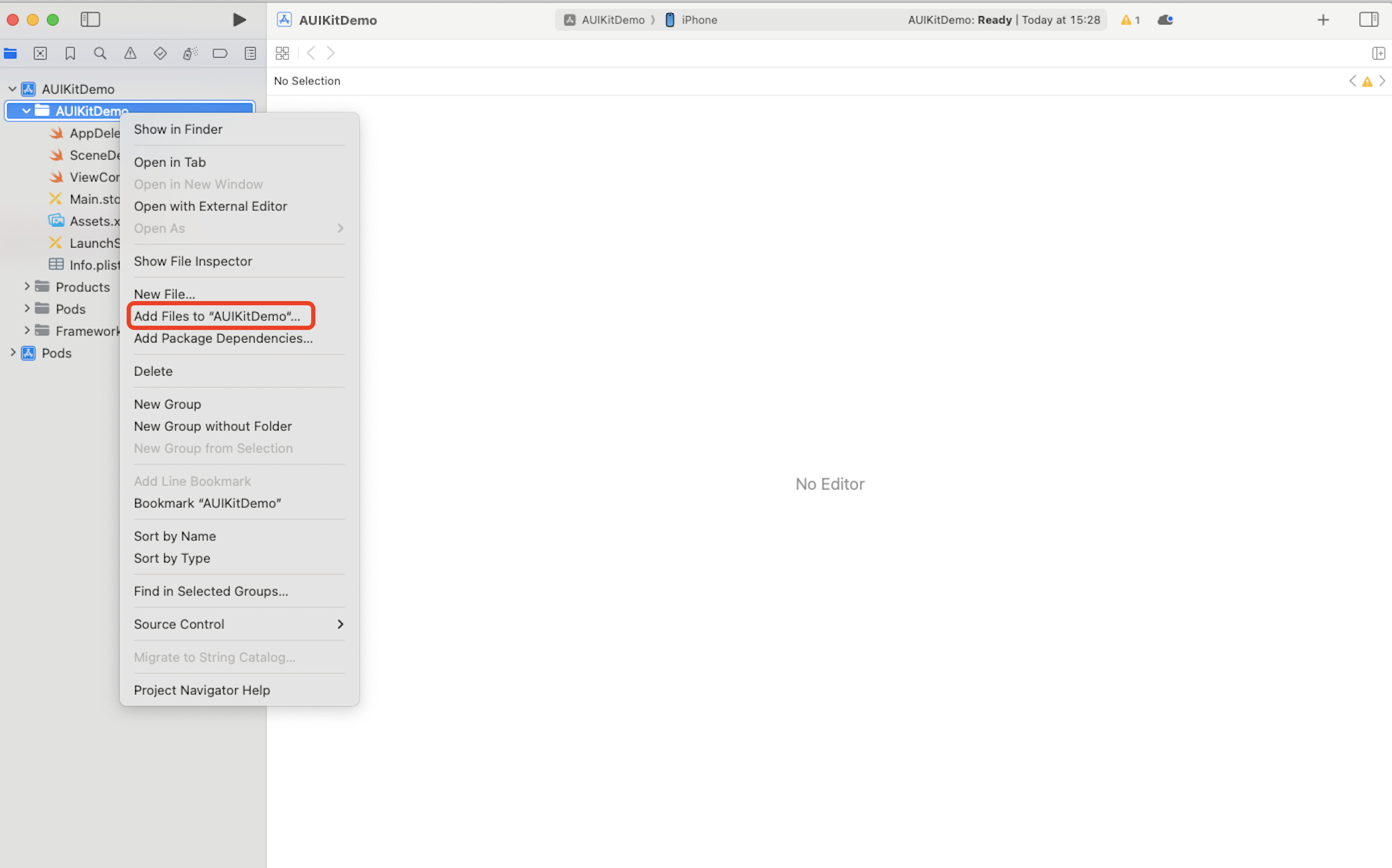The height and width of the screenshot is (868, 1392).
Task: Click the AUIKitDemo Ready activity status
Action: pos(1004,20)
